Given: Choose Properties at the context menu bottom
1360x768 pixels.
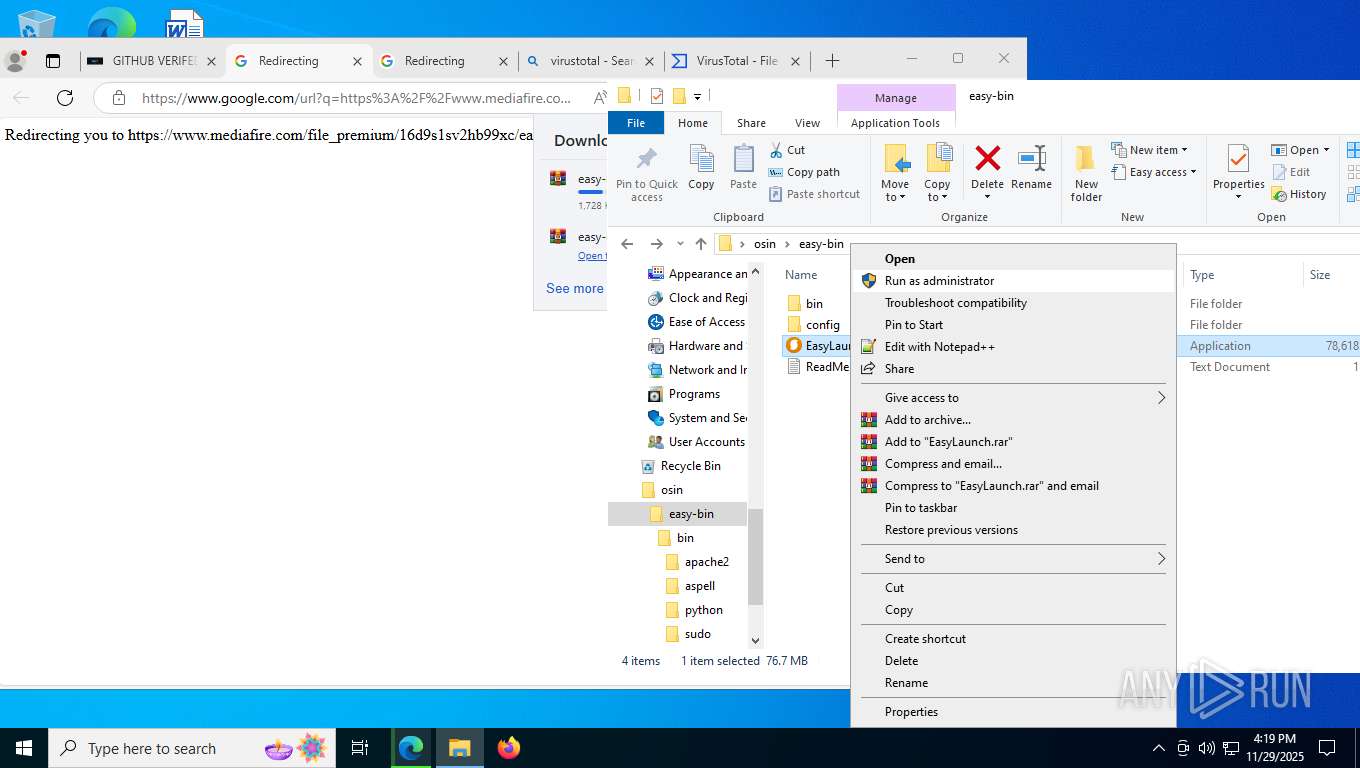Looking at the screenshot, I should (x=1013, y=712).
